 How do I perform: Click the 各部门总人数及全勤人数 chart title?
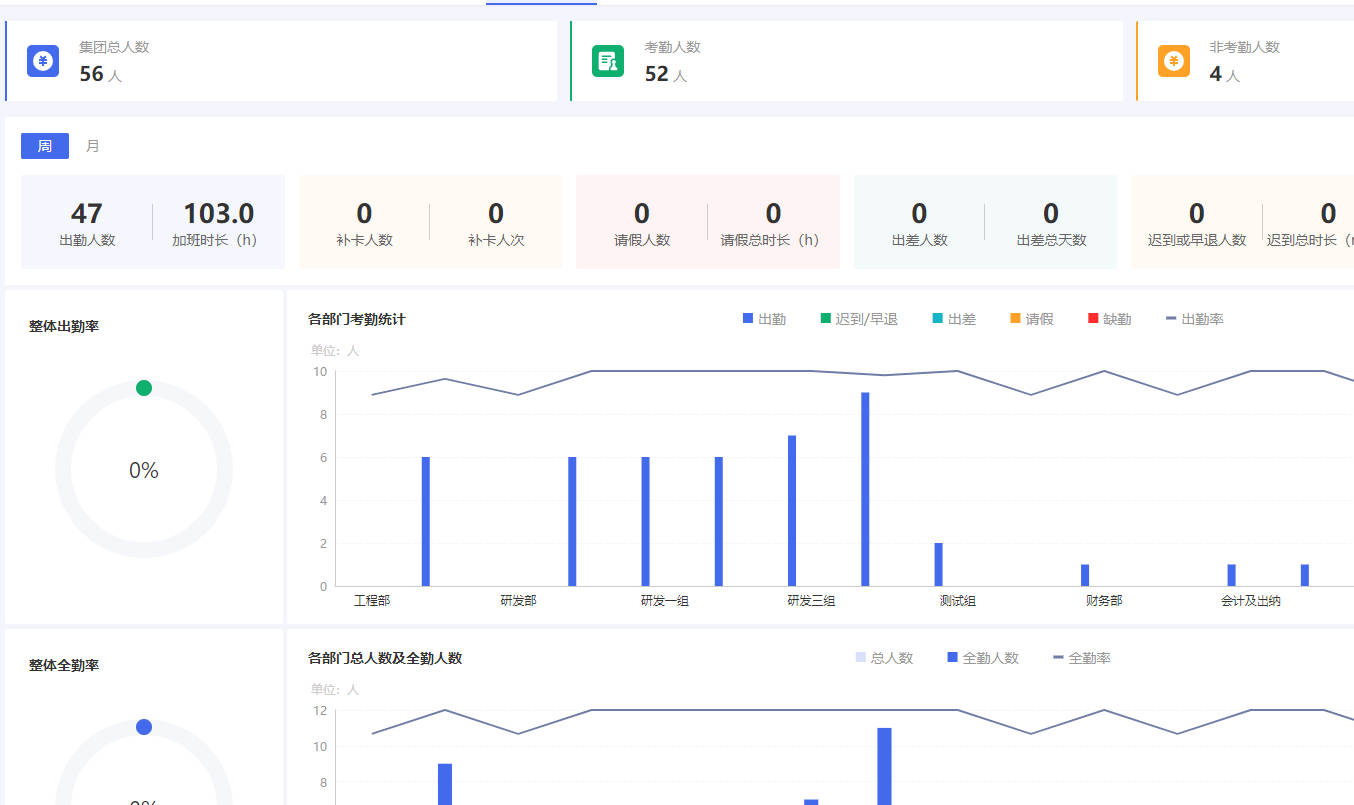point(385,658)
